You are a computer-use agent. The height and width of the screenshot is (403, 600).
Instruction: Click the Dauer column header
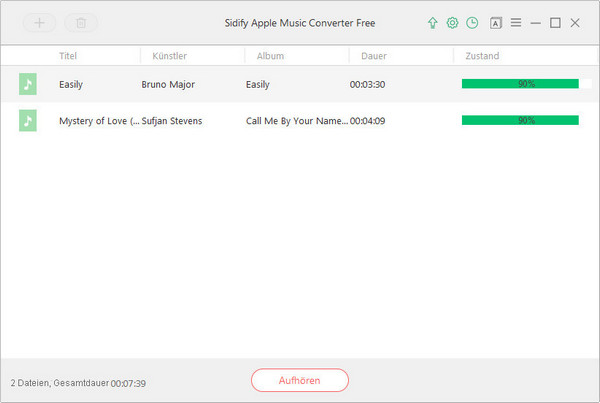click(374, 56)
